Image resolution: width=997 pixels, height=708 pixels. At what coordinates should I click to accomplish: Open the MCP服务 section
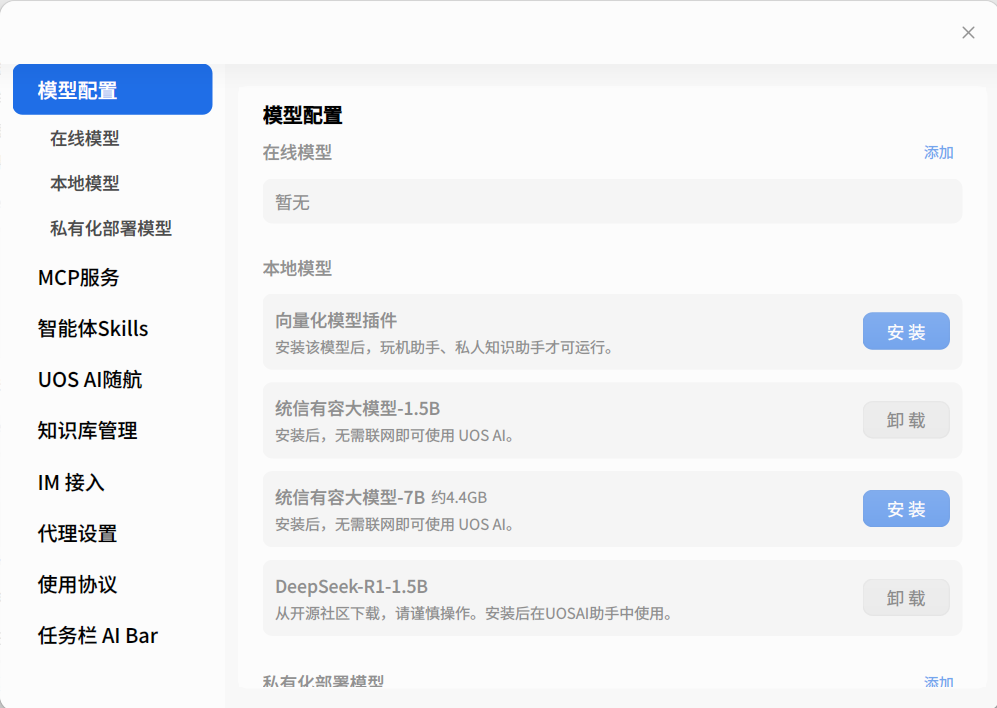coord(78,277)
